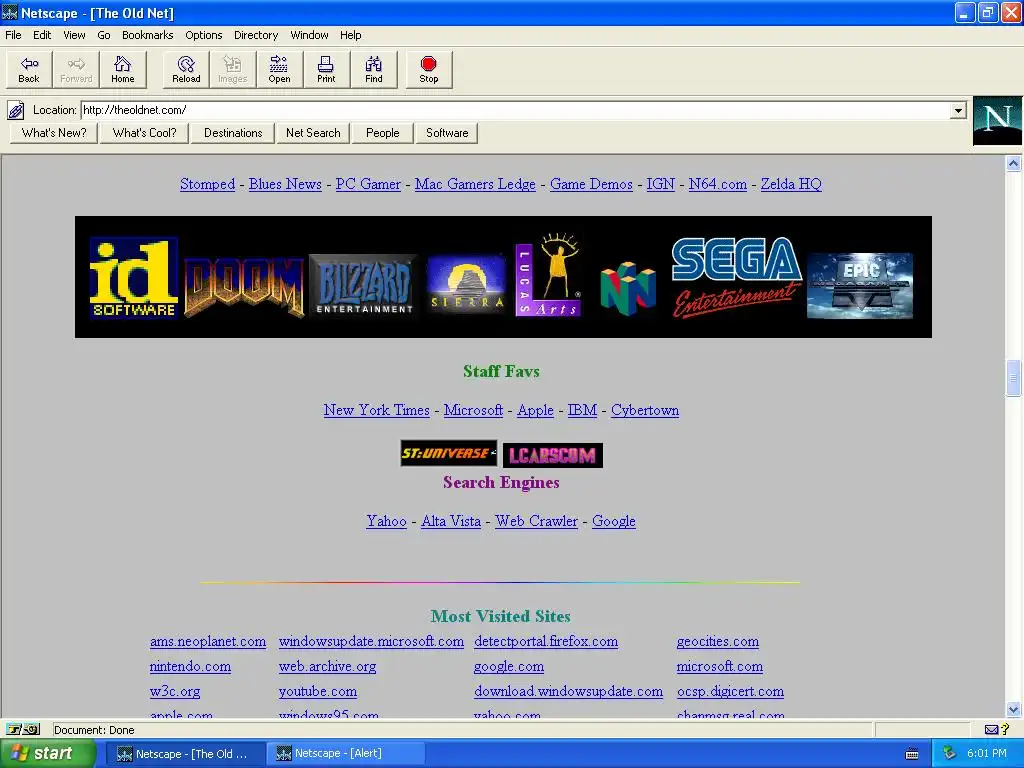Click inside the Location URL field
The image size is (1024, 768).
[515, 110]
